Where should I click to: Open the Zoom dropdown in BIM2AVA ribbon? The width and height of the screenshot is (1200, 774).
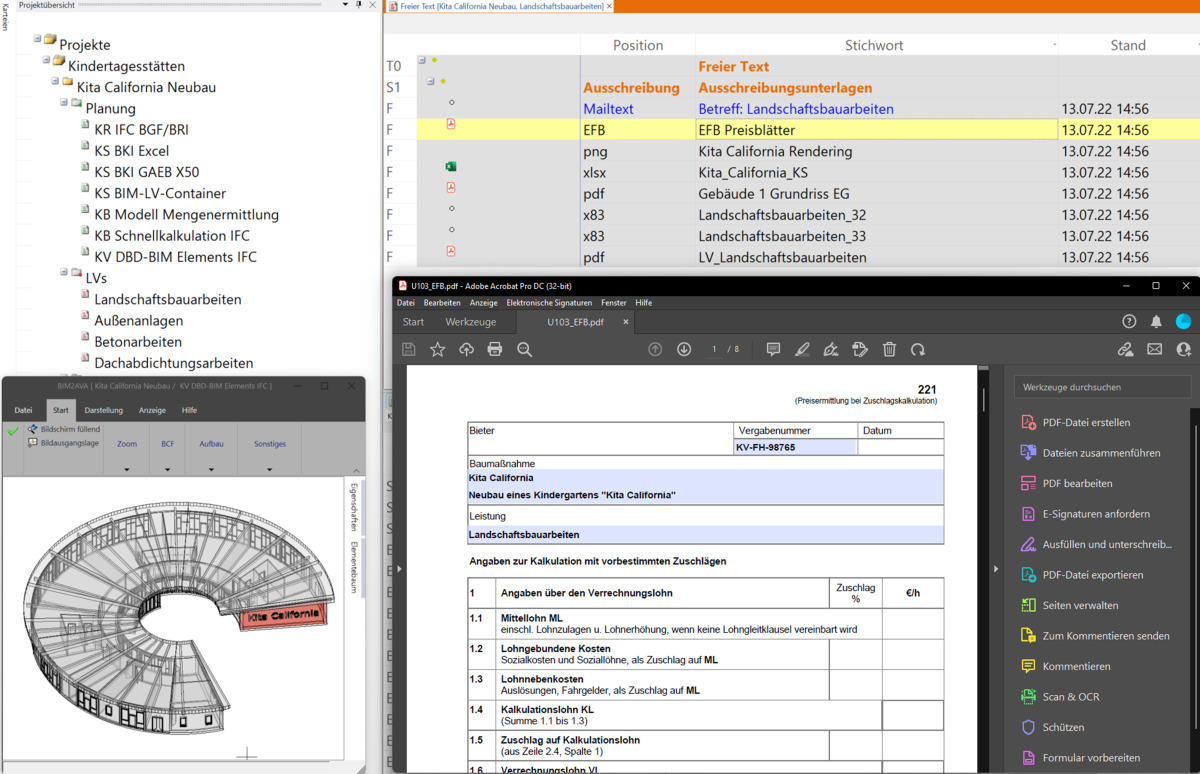(127, 455)
